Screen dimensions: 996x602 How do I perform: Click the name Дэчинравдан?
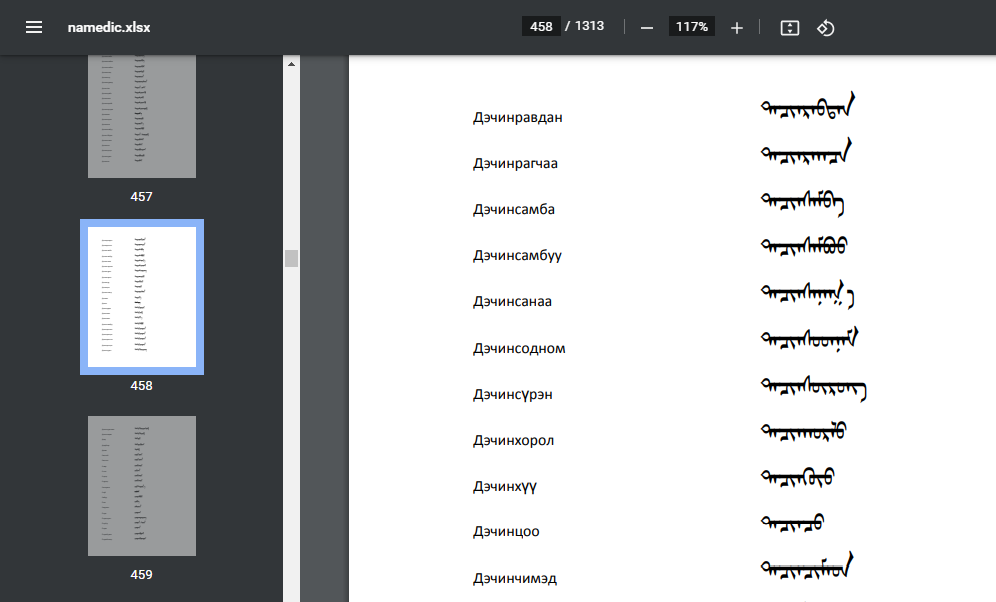point(517,117)
